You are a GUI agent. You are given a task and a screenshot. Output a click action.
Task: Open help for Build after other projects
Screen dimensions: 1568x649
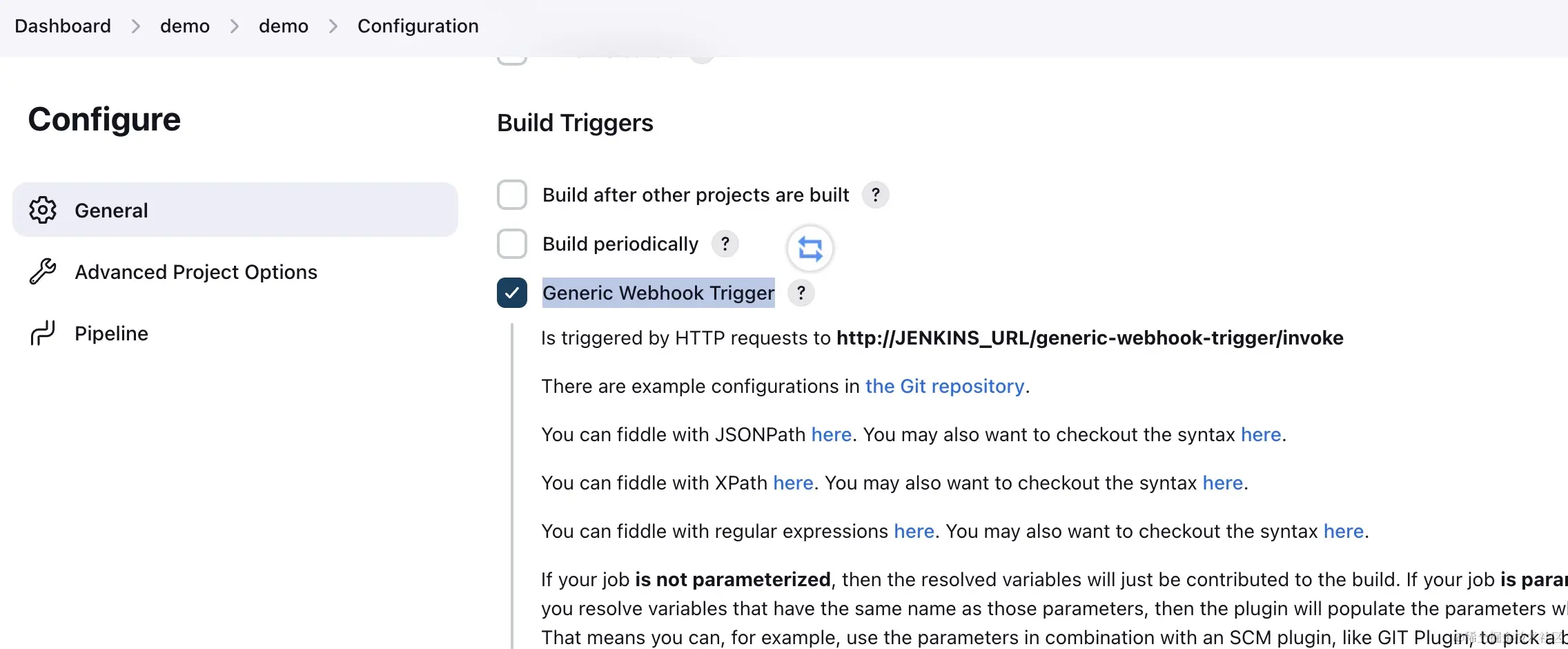pos(875,195)
